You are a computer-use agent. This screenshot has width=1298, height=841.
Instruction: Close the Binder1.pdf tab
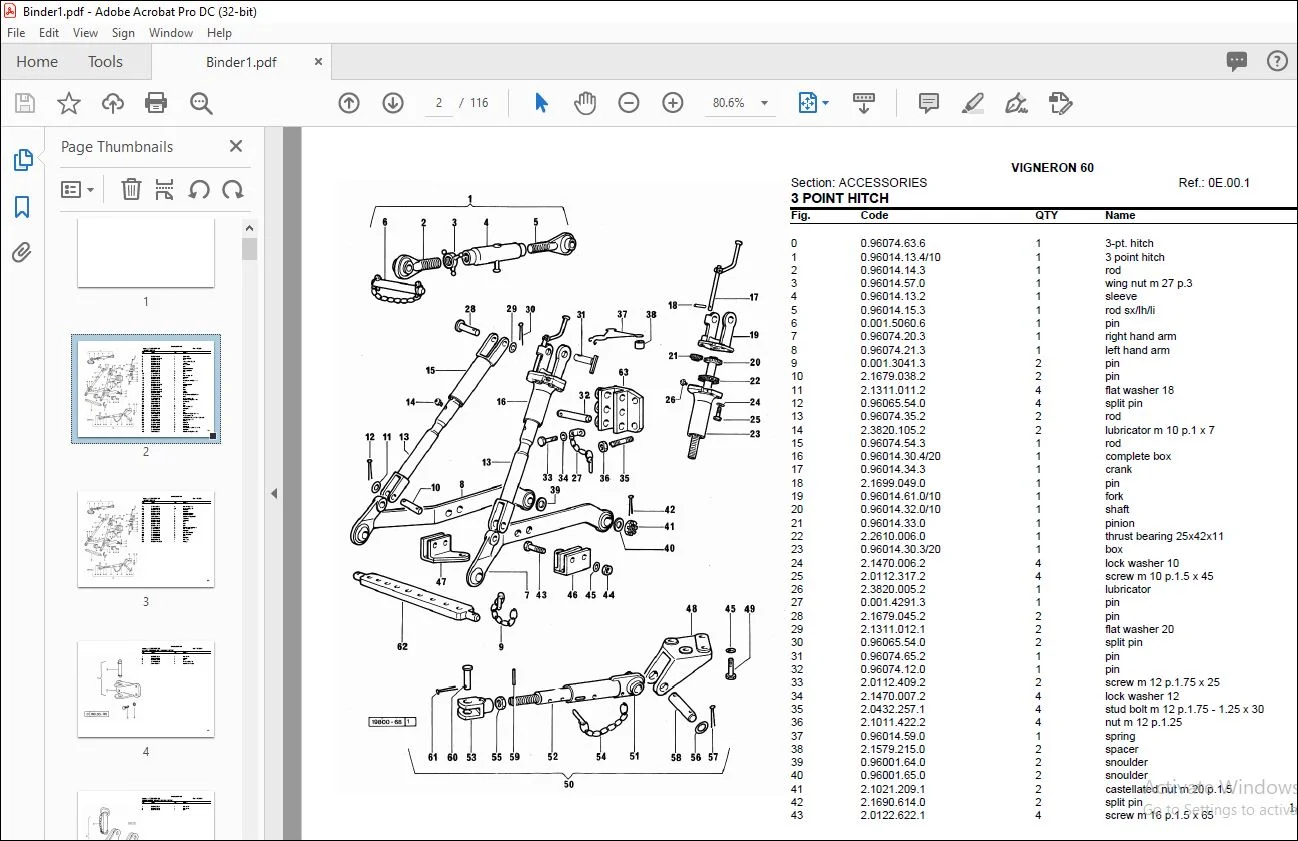click(319, 61)
